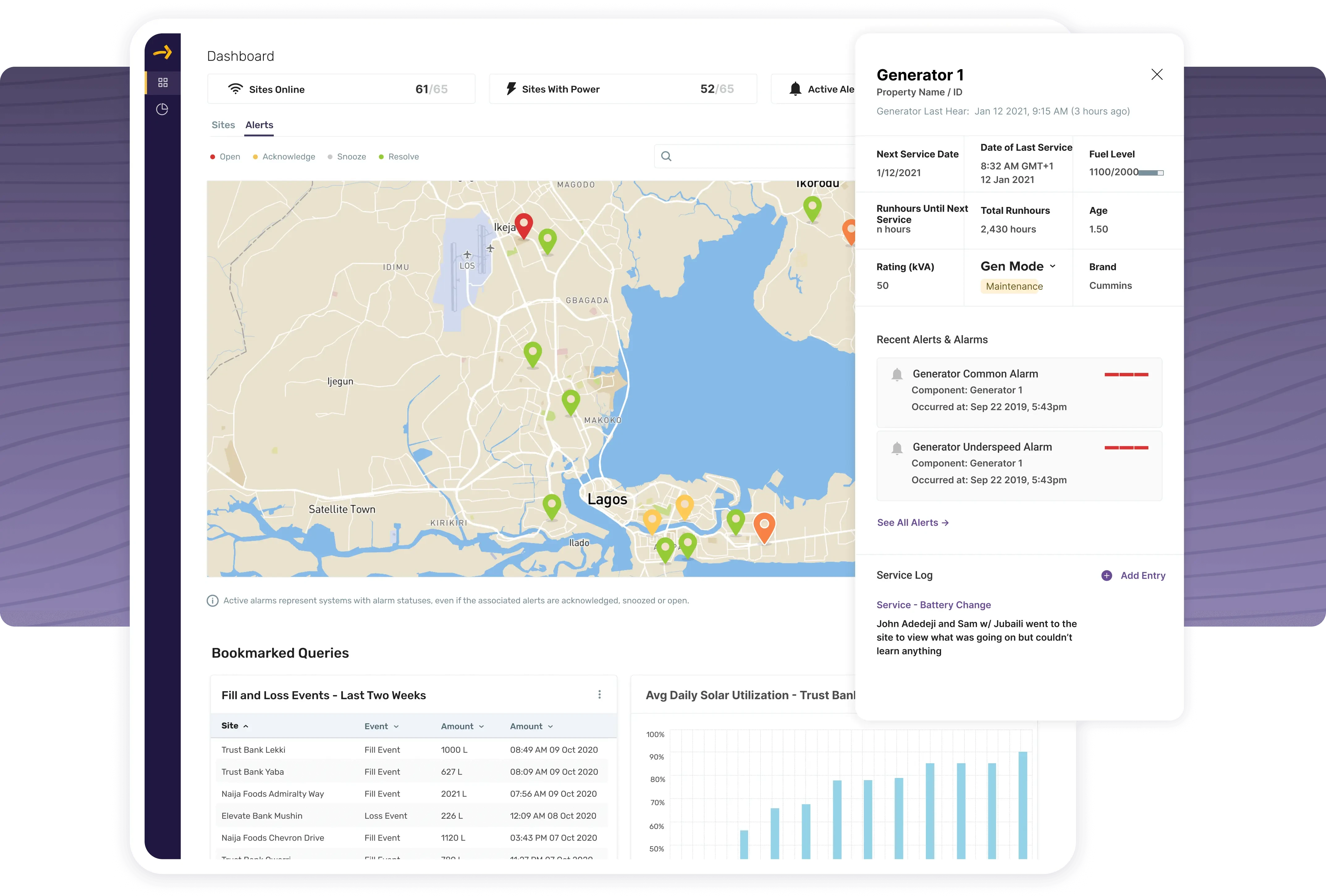
Task: Click the bell icon on Generator Common Alarm
Action: point(896,374)
